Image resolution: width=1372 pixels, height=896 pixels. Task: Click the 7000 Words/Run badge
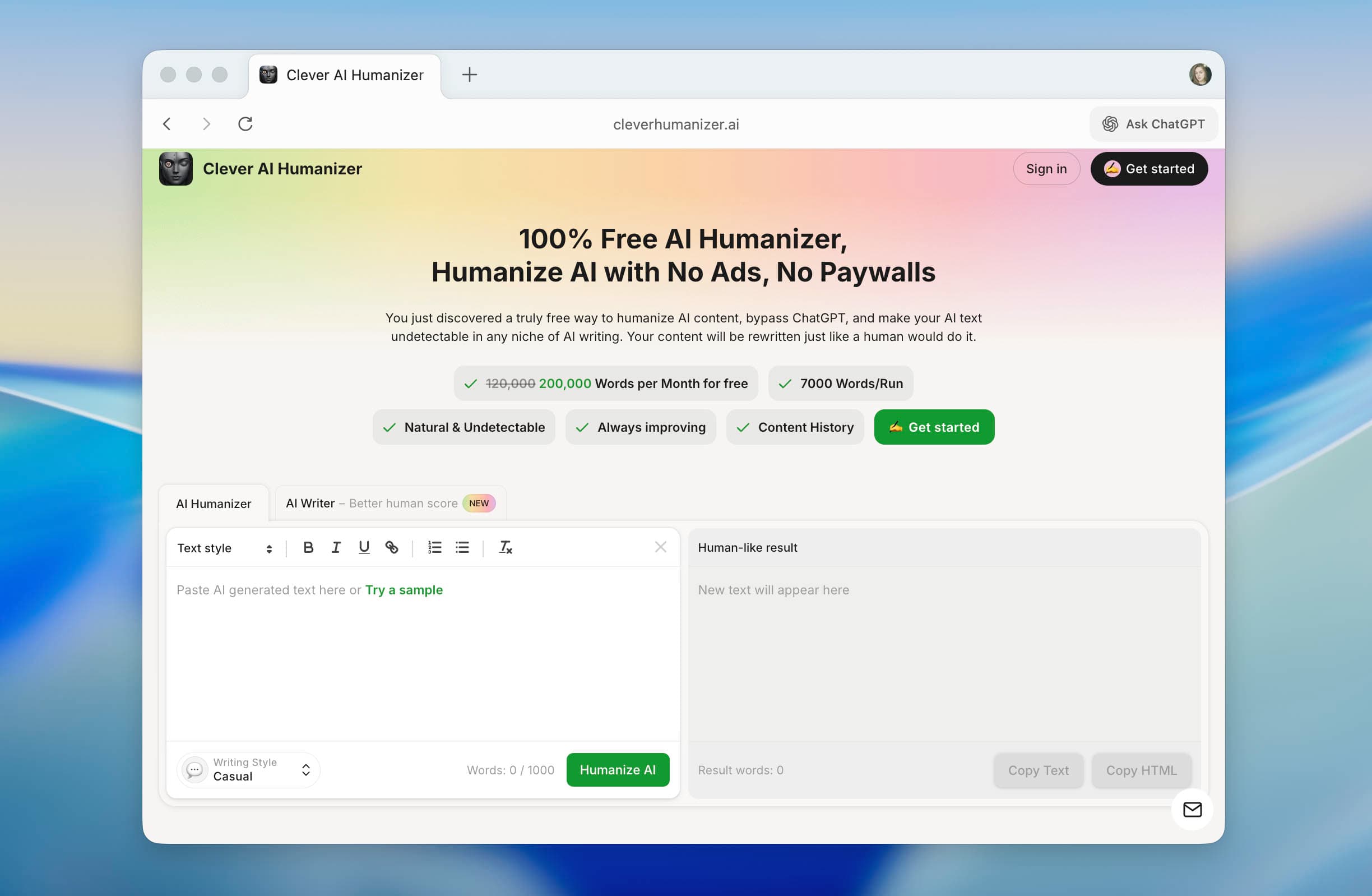pyautogui.click(x=841, y=384)
